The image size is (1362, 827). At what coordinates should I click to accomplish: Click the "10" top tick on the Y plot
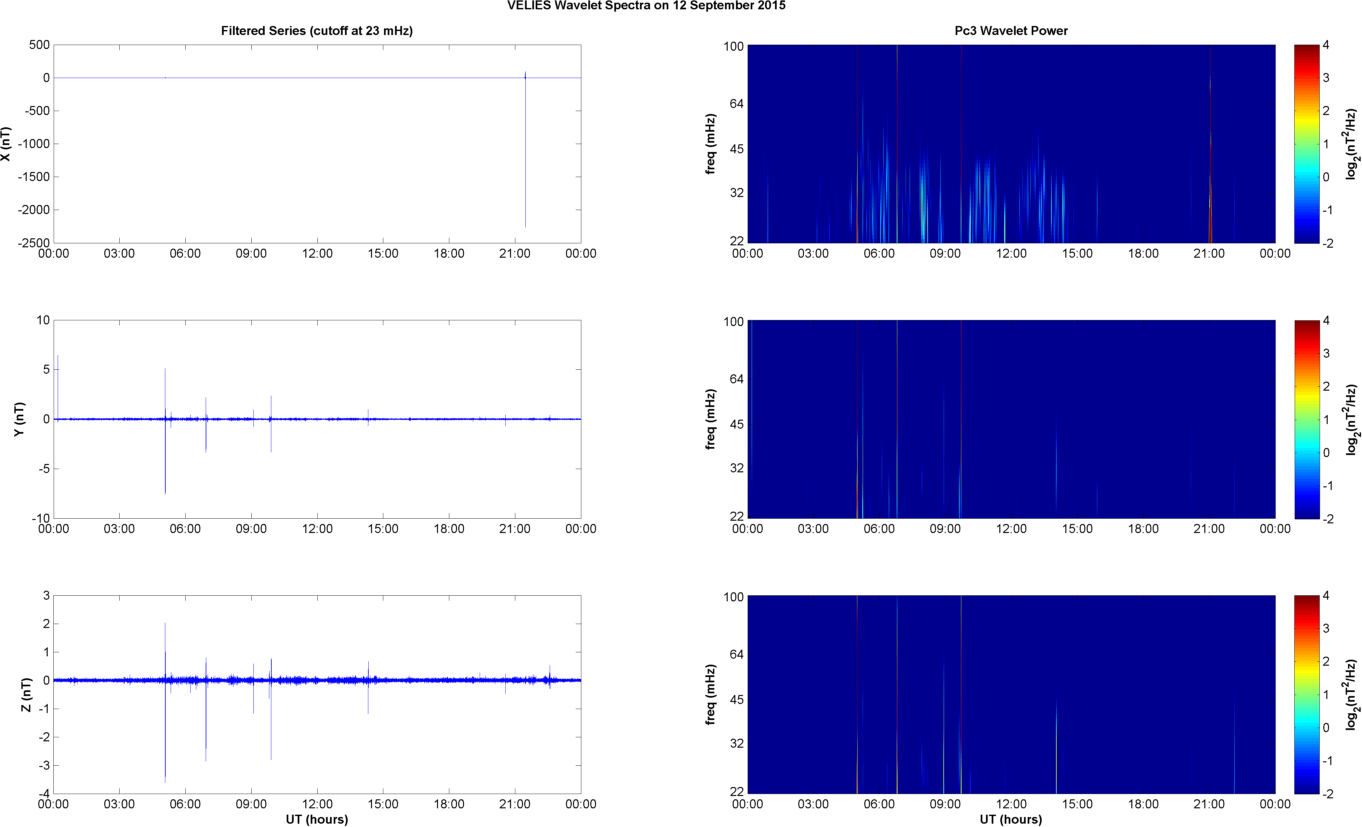[x=43, y=320]
